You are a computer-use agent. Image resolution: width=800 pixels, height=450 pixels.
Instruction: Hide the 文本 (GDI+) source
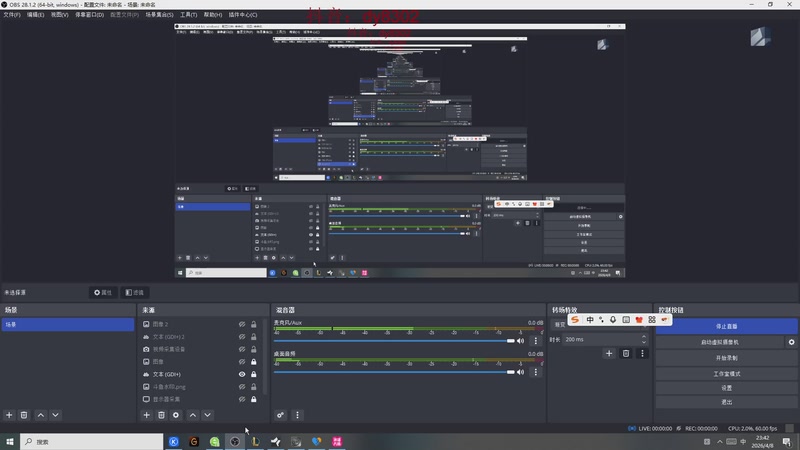coord(242,374)
